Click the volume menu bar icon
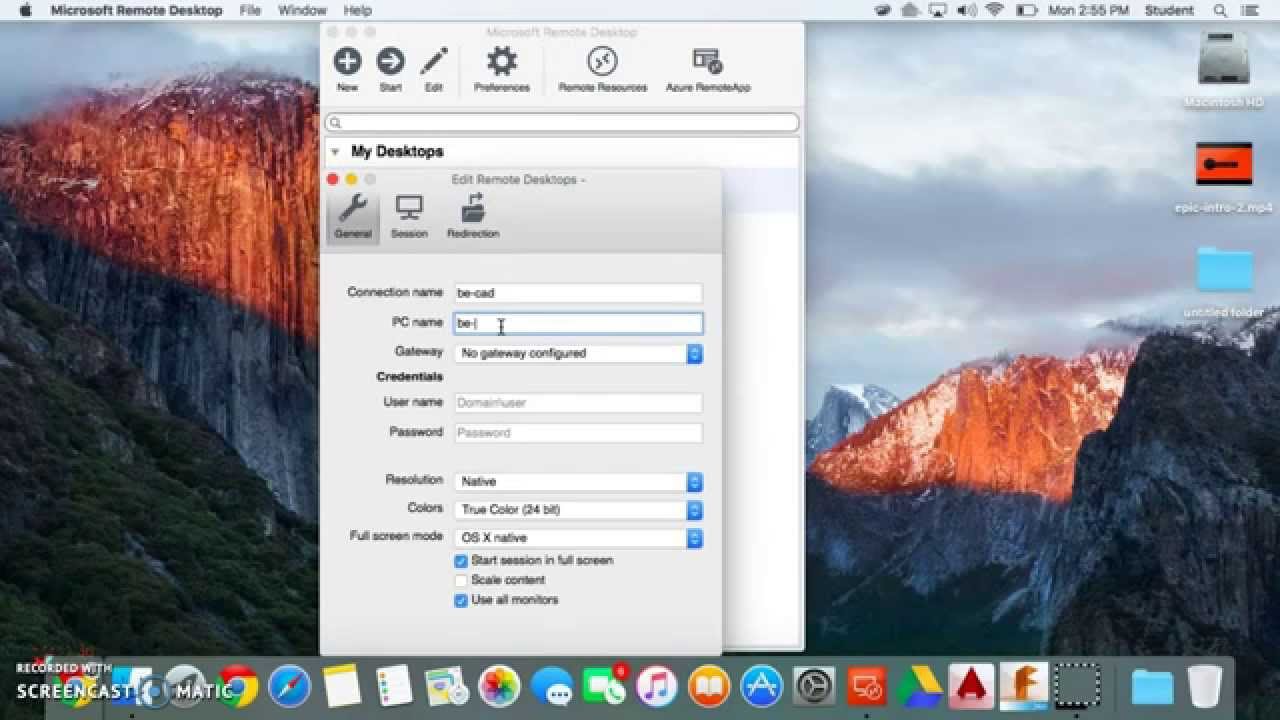 [x=966, y=10]
